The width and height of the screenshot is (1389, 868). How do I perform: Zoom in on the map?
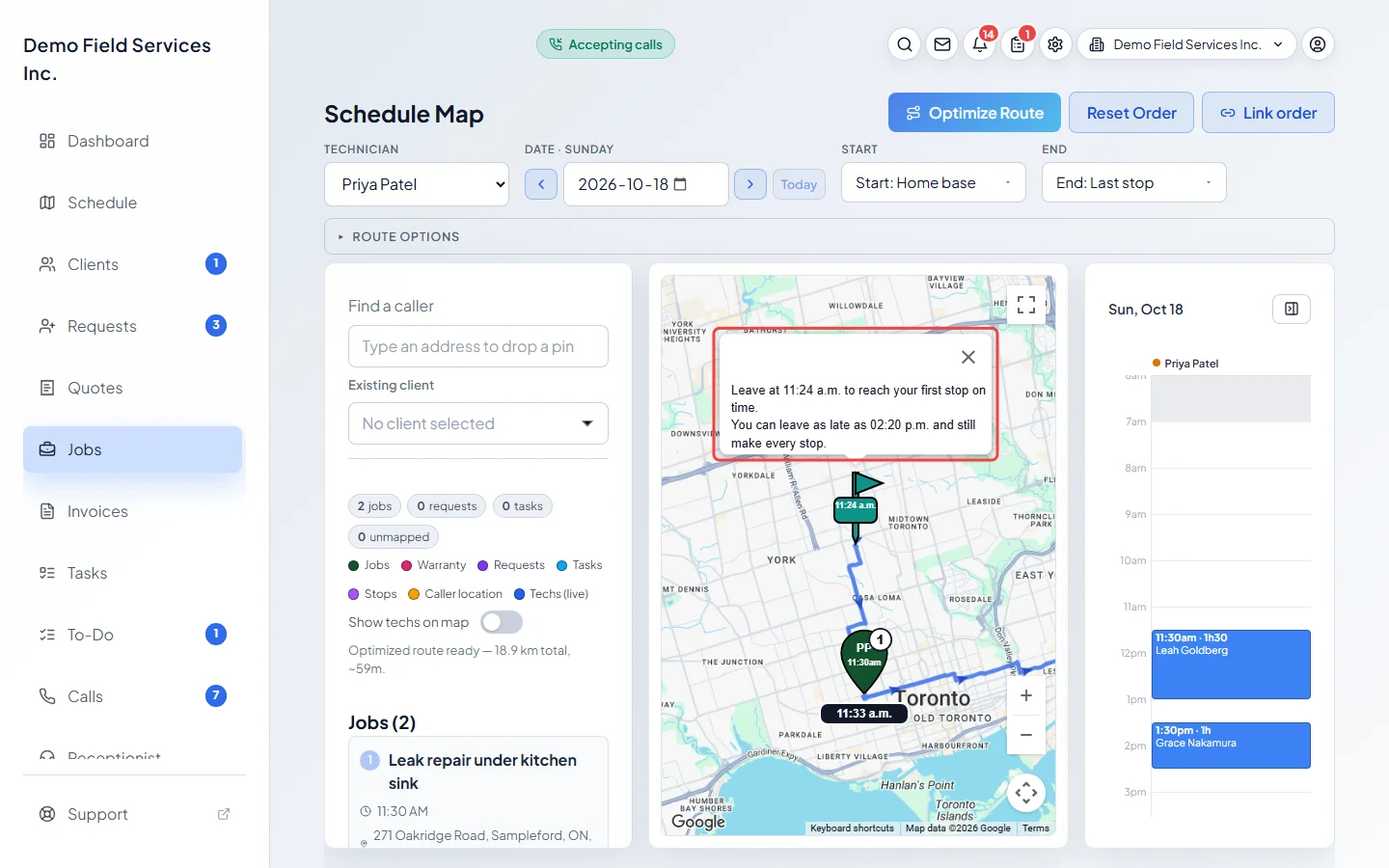1026,695
